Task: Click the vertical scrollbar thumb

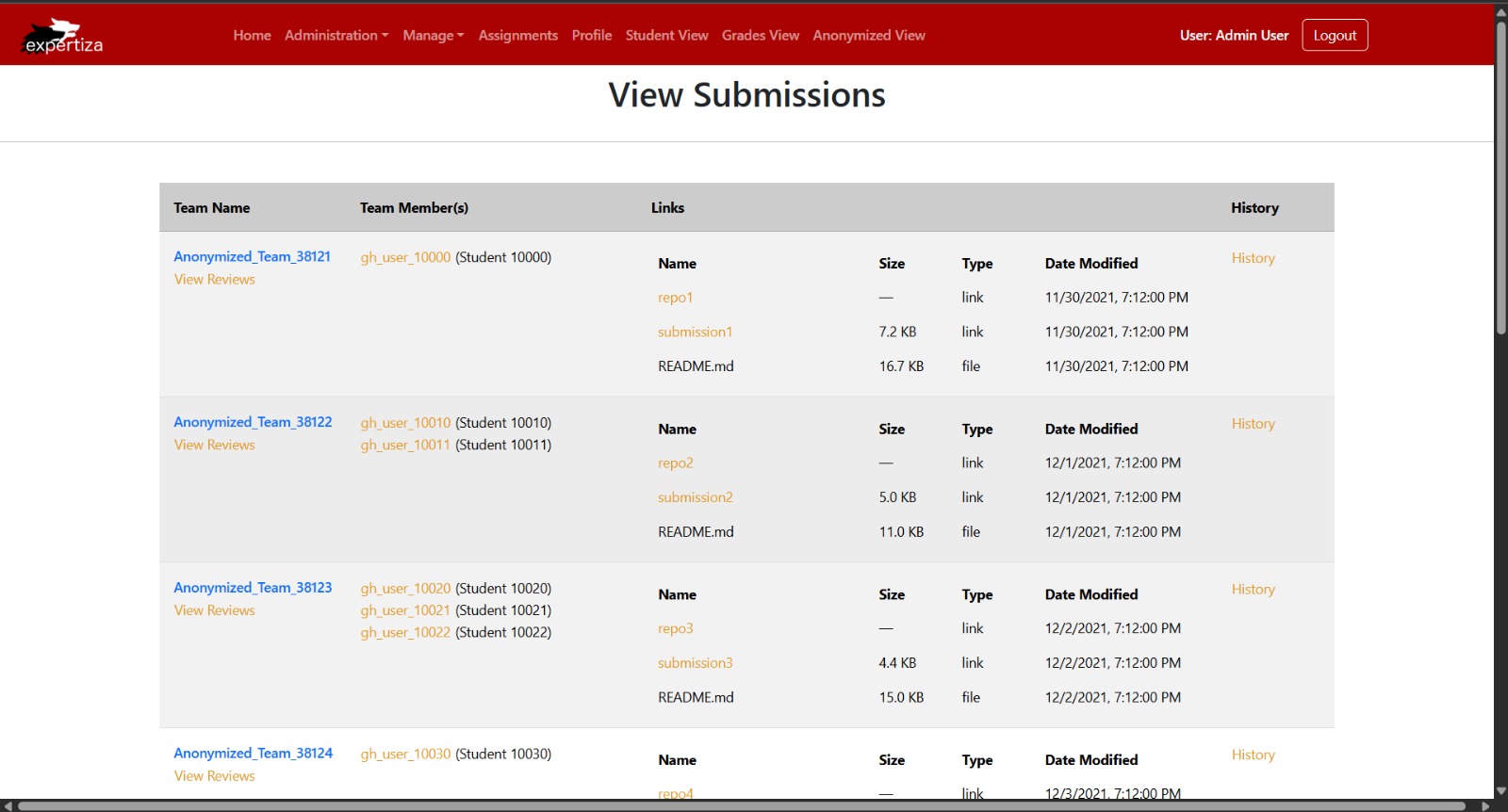Action: pyautogui.click(x=1500, y=179)
